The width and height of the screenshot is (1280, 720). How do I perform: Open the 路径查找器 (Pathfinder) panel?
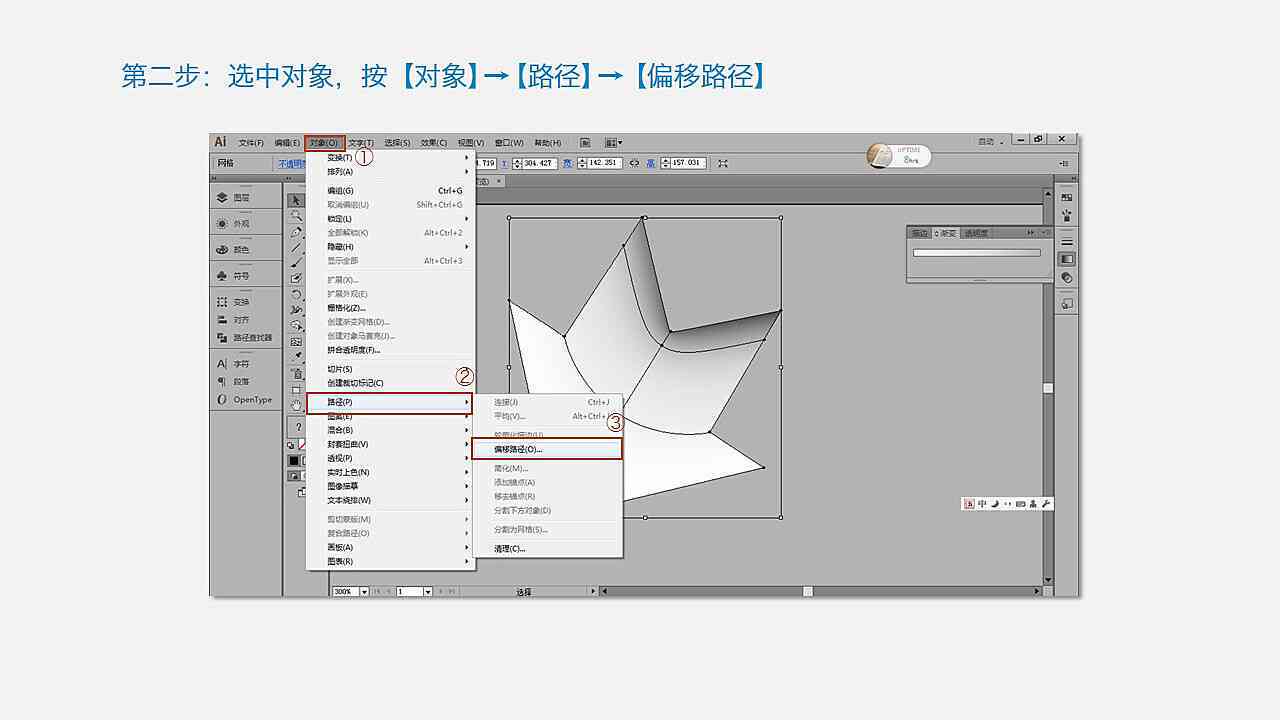(x=244, y=338)
